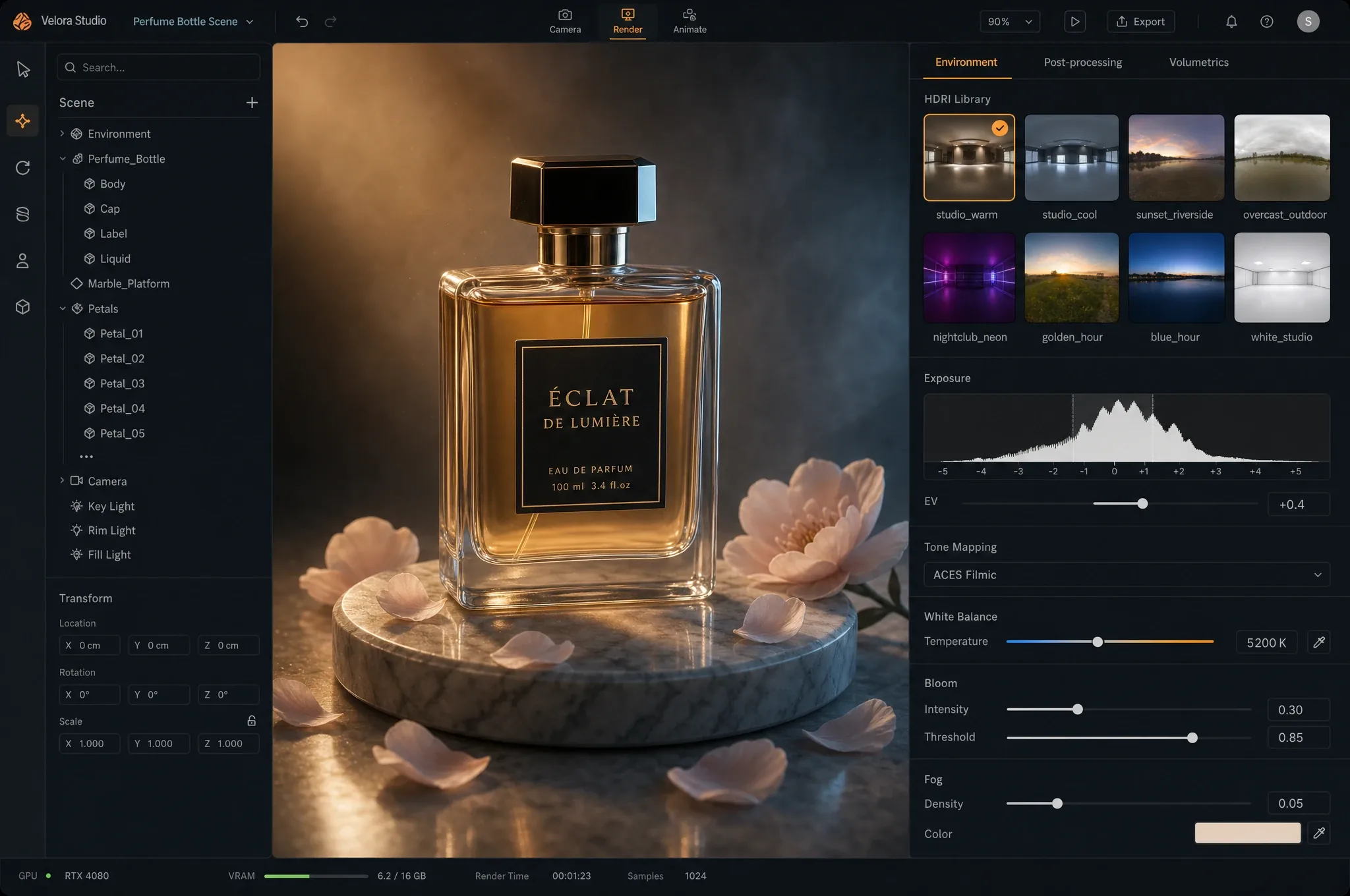The image size is (1350, 896).
Task: Click the Fog Color swatch
Action: click(x=1247, y=833)
